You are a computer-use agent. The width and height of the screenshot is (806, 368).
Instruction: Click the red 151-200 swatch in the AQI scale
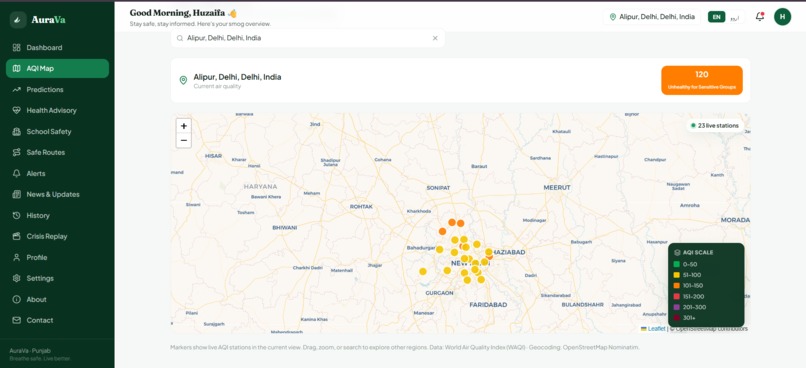tap(676, 297)
